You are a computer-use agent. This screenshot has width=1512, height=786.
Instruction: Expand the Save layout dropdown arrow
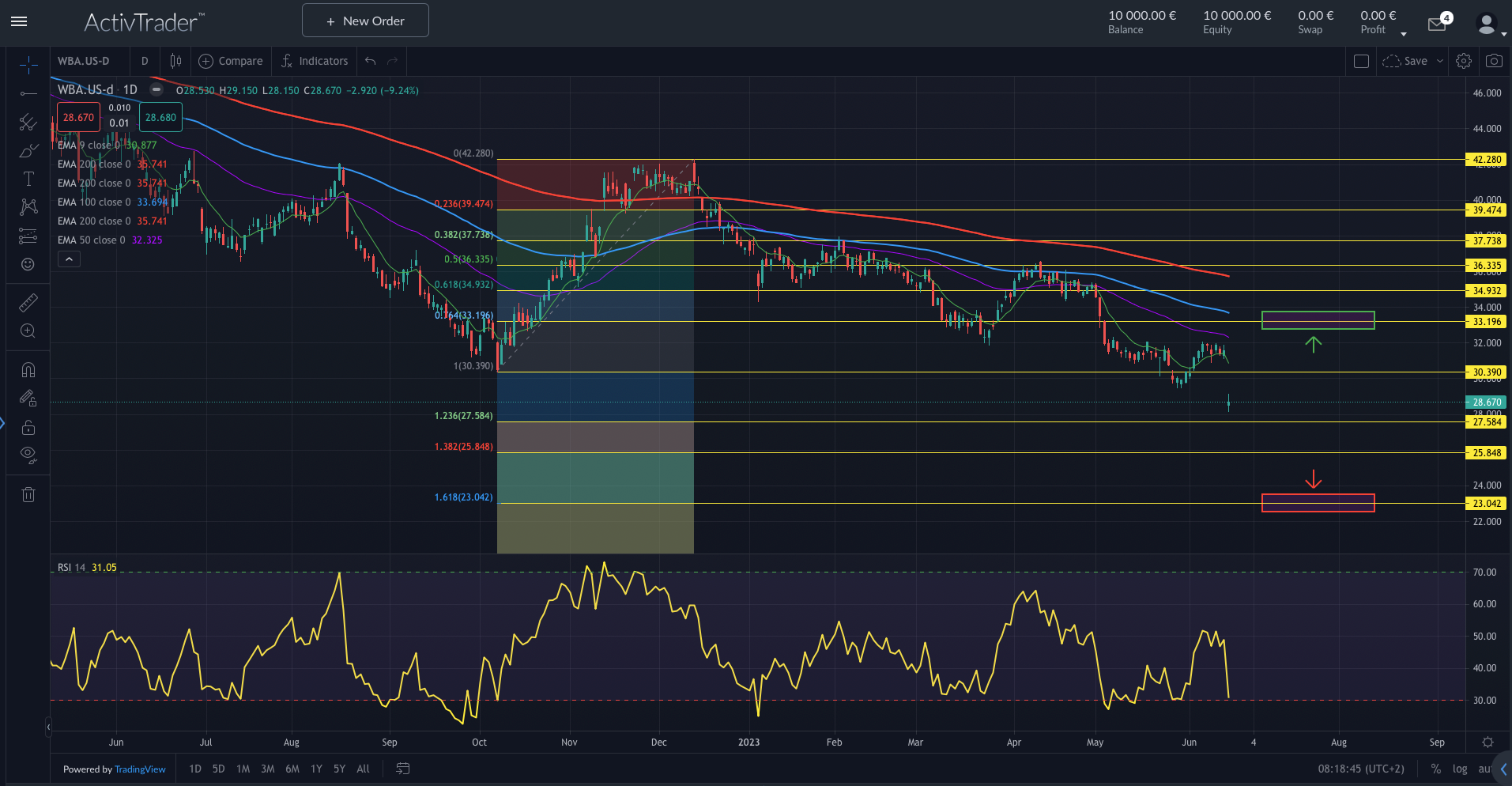click(1439, 61)
